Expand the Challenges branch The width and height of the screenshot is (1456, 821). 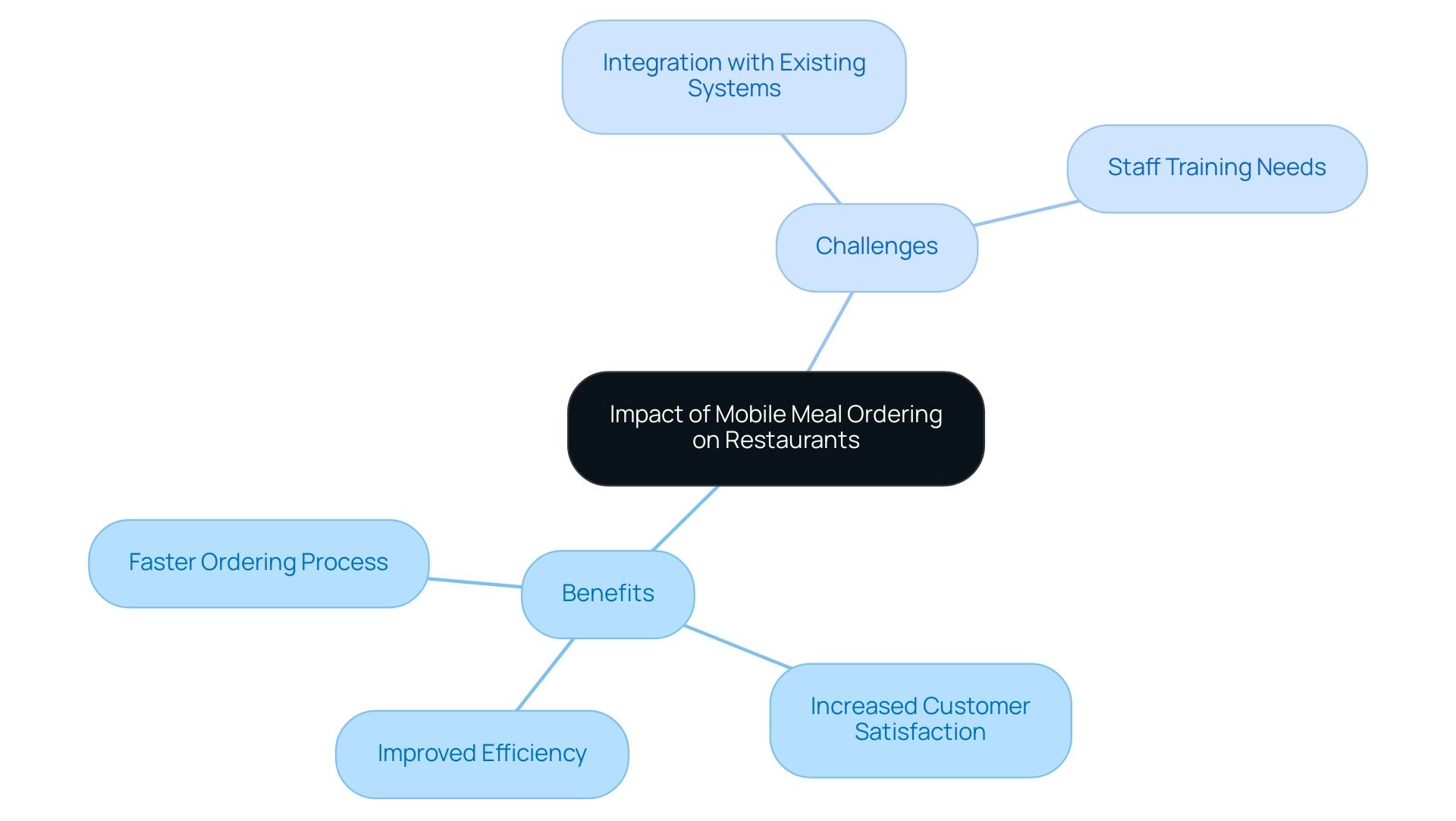point(878,245)
